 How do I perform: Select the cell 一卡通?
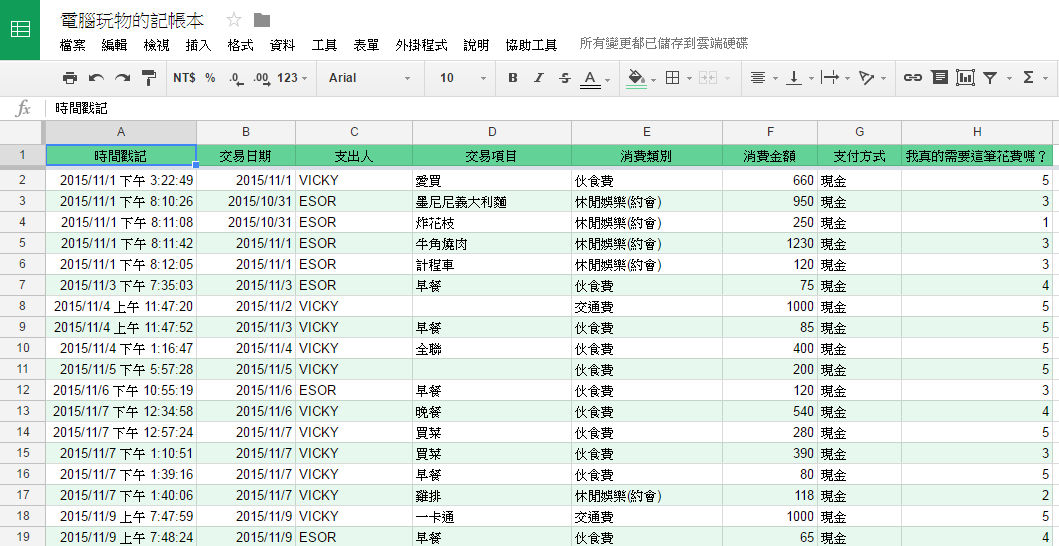(492, 516)
